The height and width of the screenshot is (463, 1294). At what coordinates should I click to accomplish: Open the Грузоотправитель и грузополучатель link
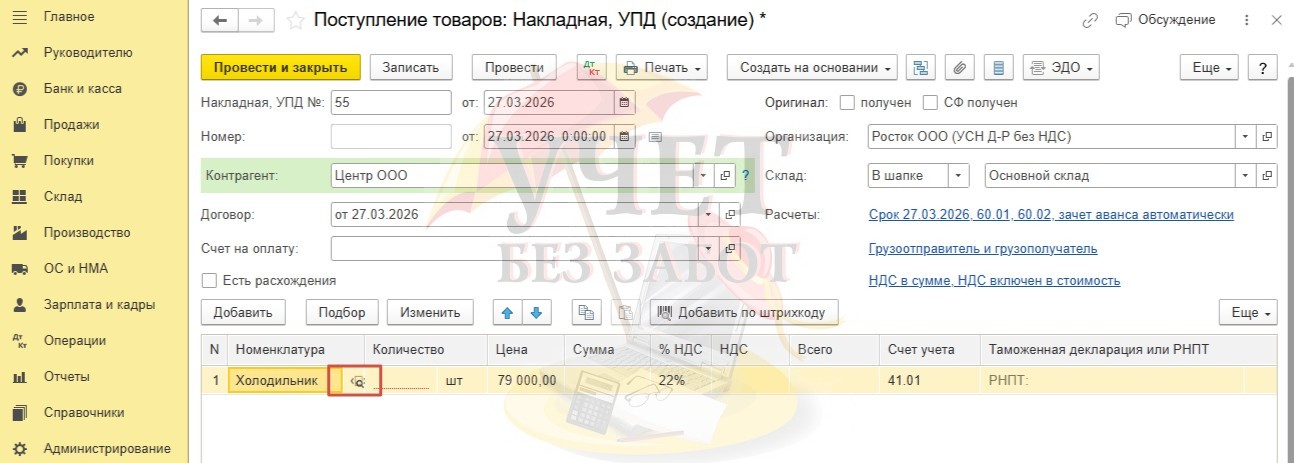[983, 248]
